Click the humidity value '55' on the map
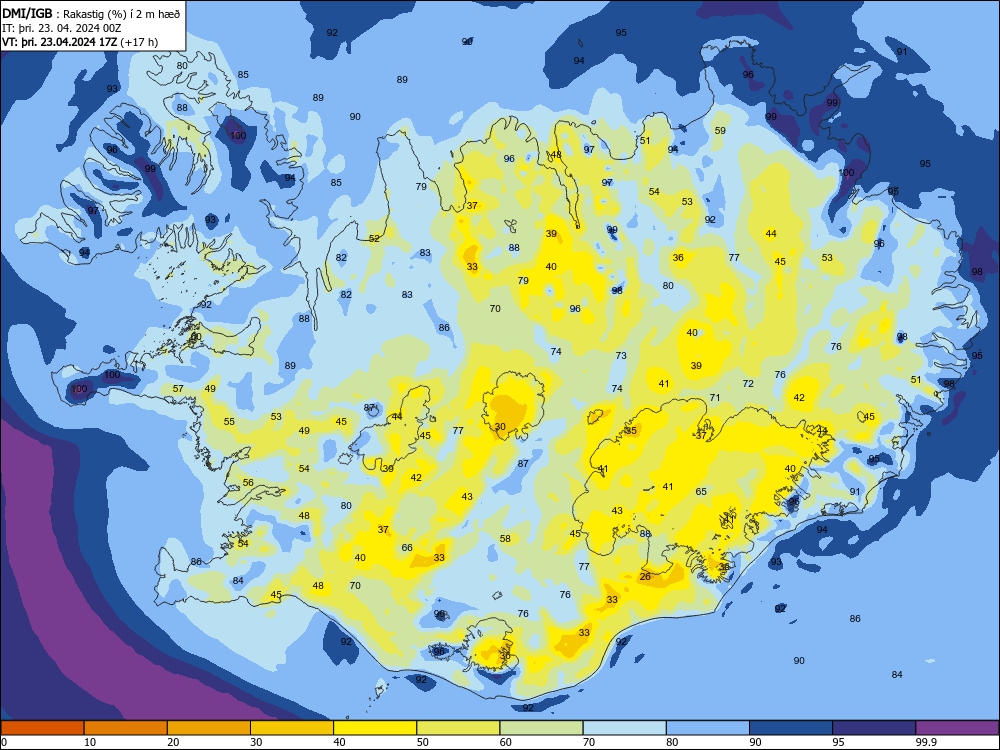1000x750 pixels. coord(229,422)
